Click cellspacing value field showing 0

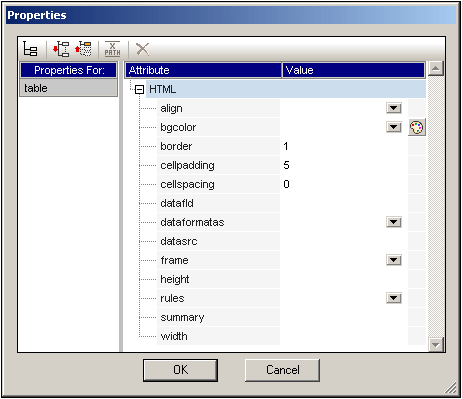point(344,184)
